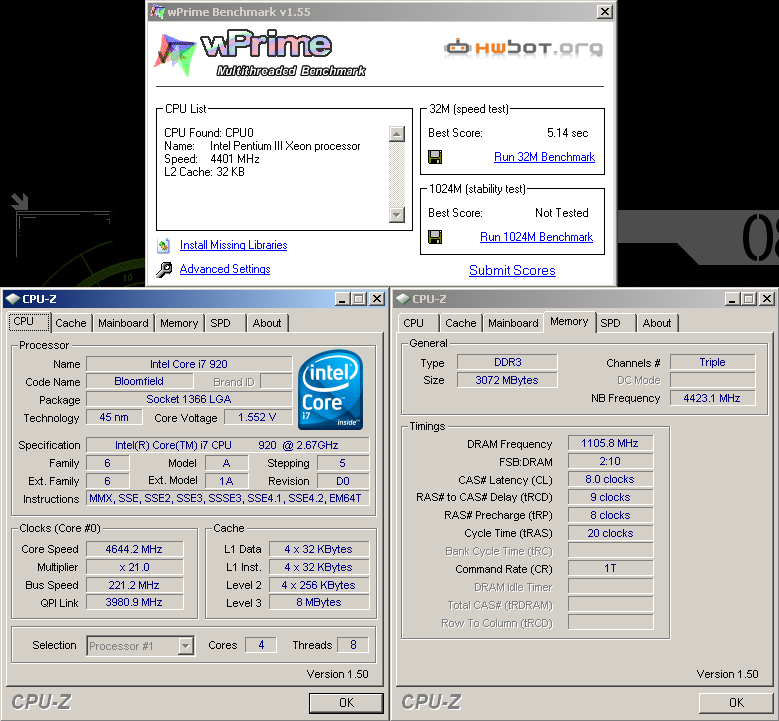Viewport: 779px width, 721px height.
Task: Click the Specification field 'Intel(R) Core(TM) i7 CPU'
Action: click(228, 445)
